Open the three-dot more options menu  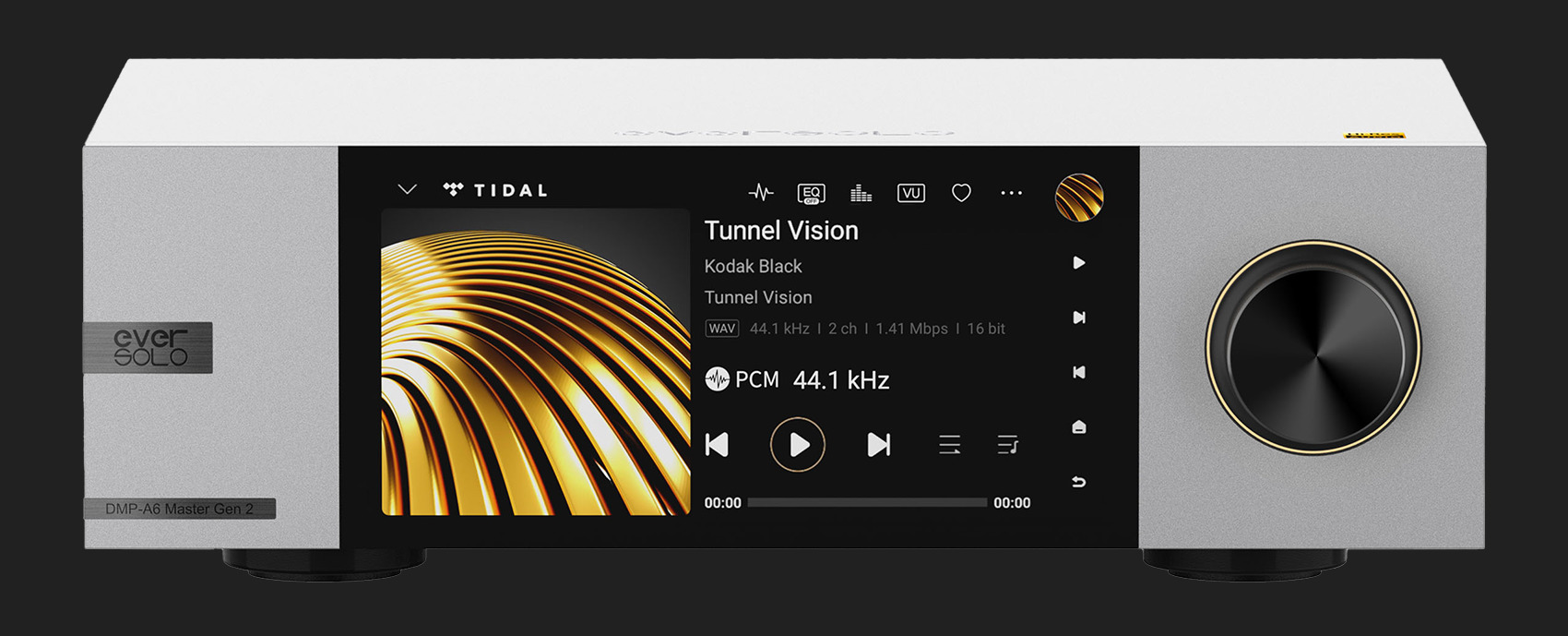1011,193
